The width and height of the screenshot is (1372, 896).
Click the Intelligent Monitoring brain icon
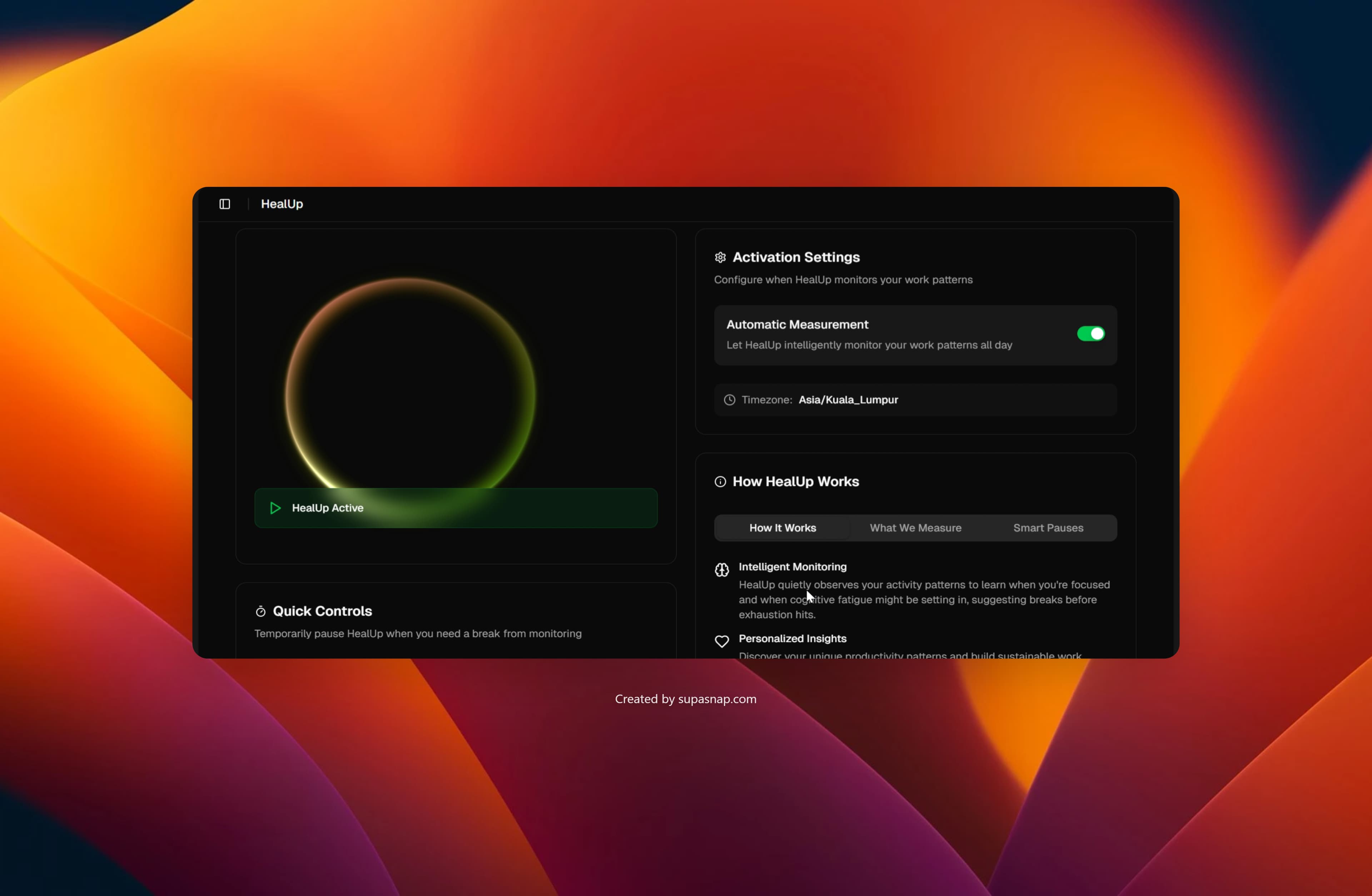[x=722, y=570]
